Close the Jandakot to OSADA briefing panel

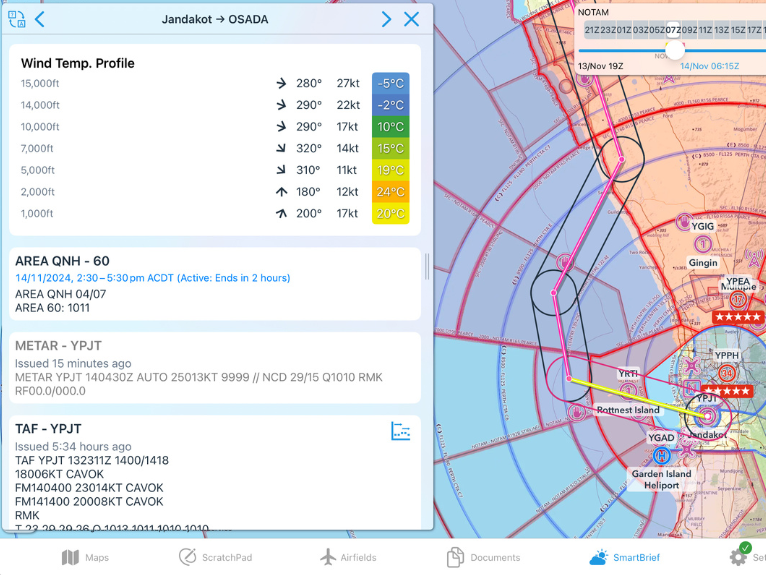click(411, 19)
